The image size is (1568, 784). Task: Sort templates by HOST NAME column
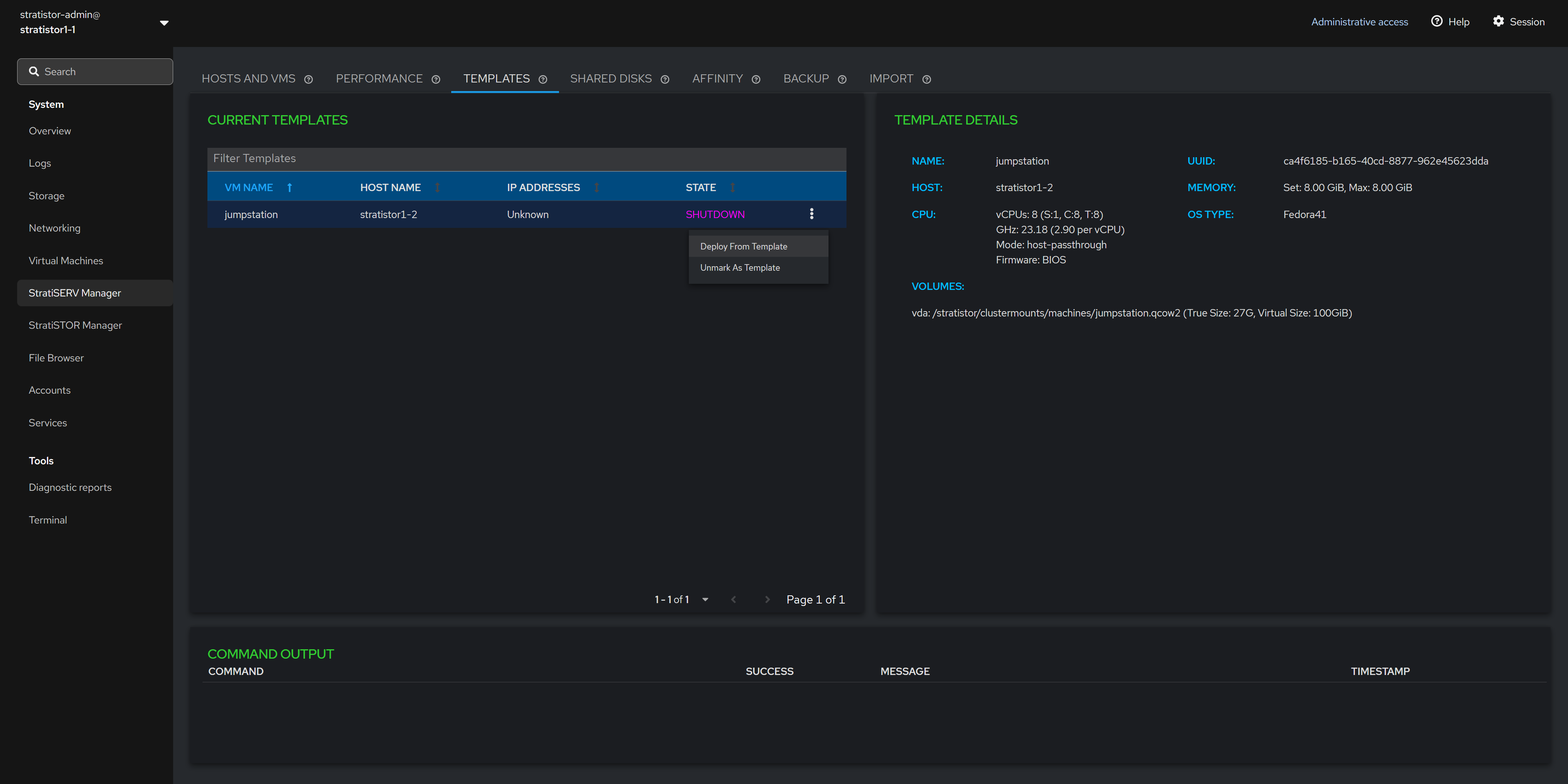(x=437, y=187)
